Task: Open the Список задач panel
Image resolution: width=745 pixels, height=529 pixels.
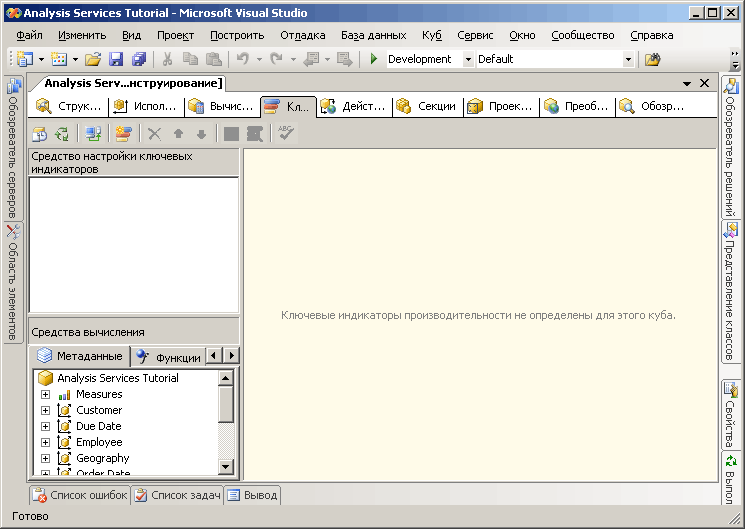Action: pyautogui.click(x=178, y=495)
